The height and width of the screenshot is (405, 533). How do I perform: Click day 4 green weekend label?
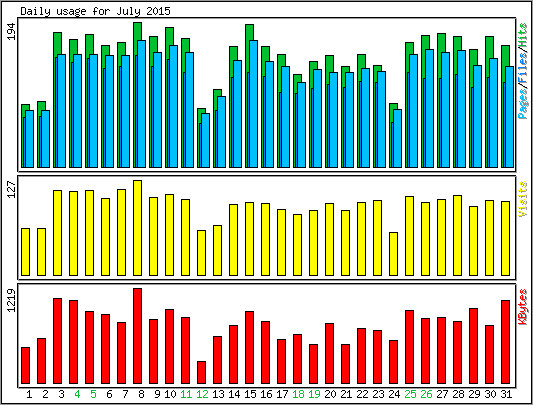77,394
